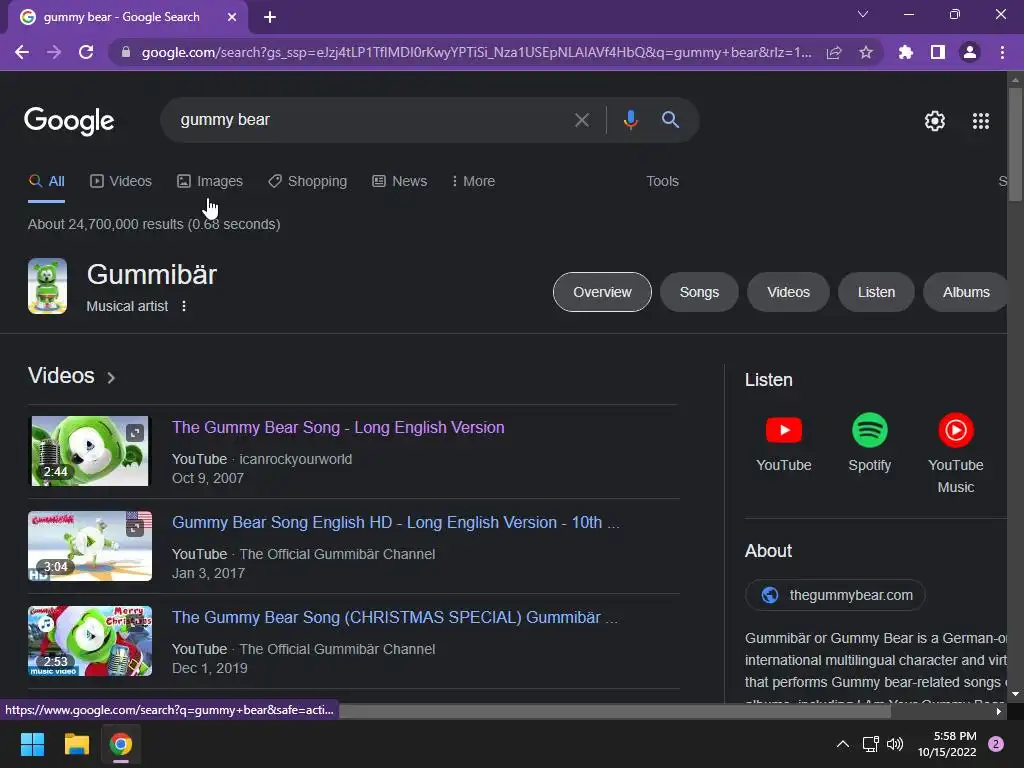Screen dimensions: 1024x768
Task: Start voice search with microphone
Action: tap(630, 120)
